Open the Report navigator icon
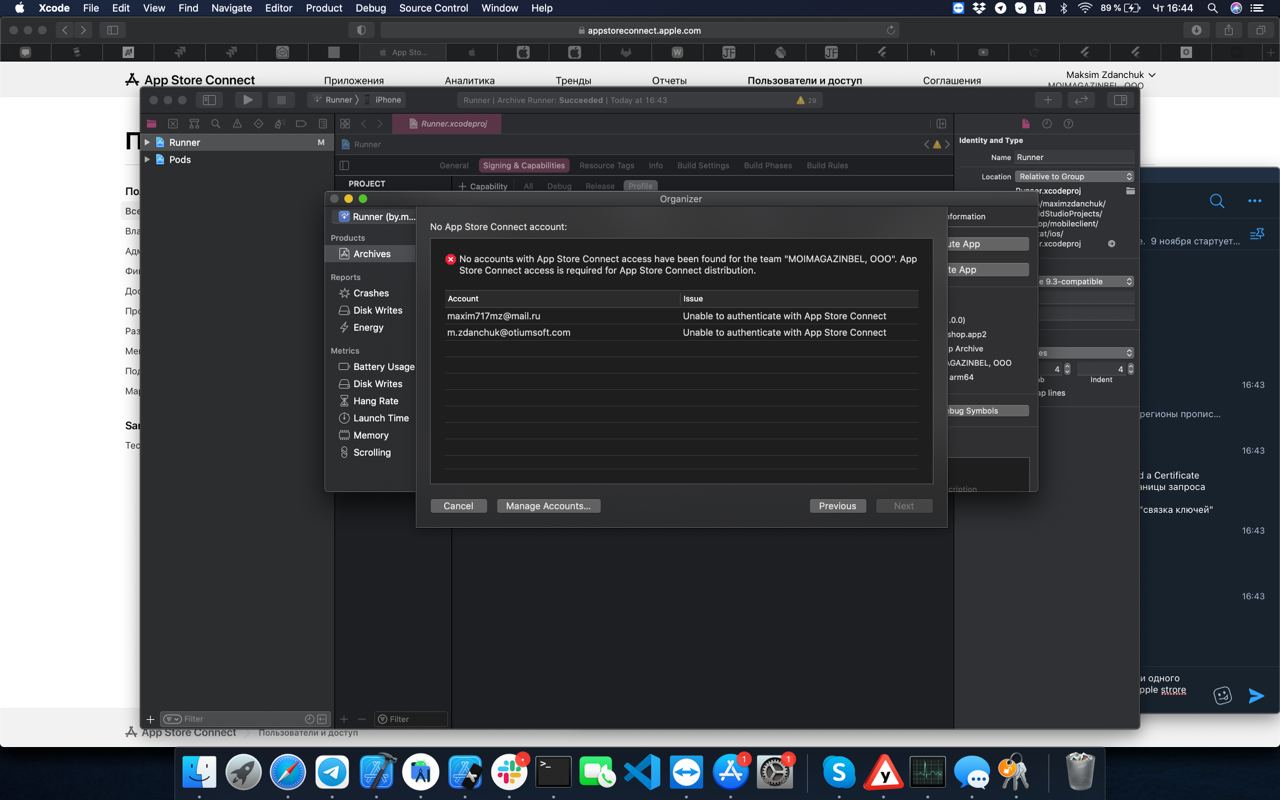Screen dimensions: 1280x800 (322, 124)
